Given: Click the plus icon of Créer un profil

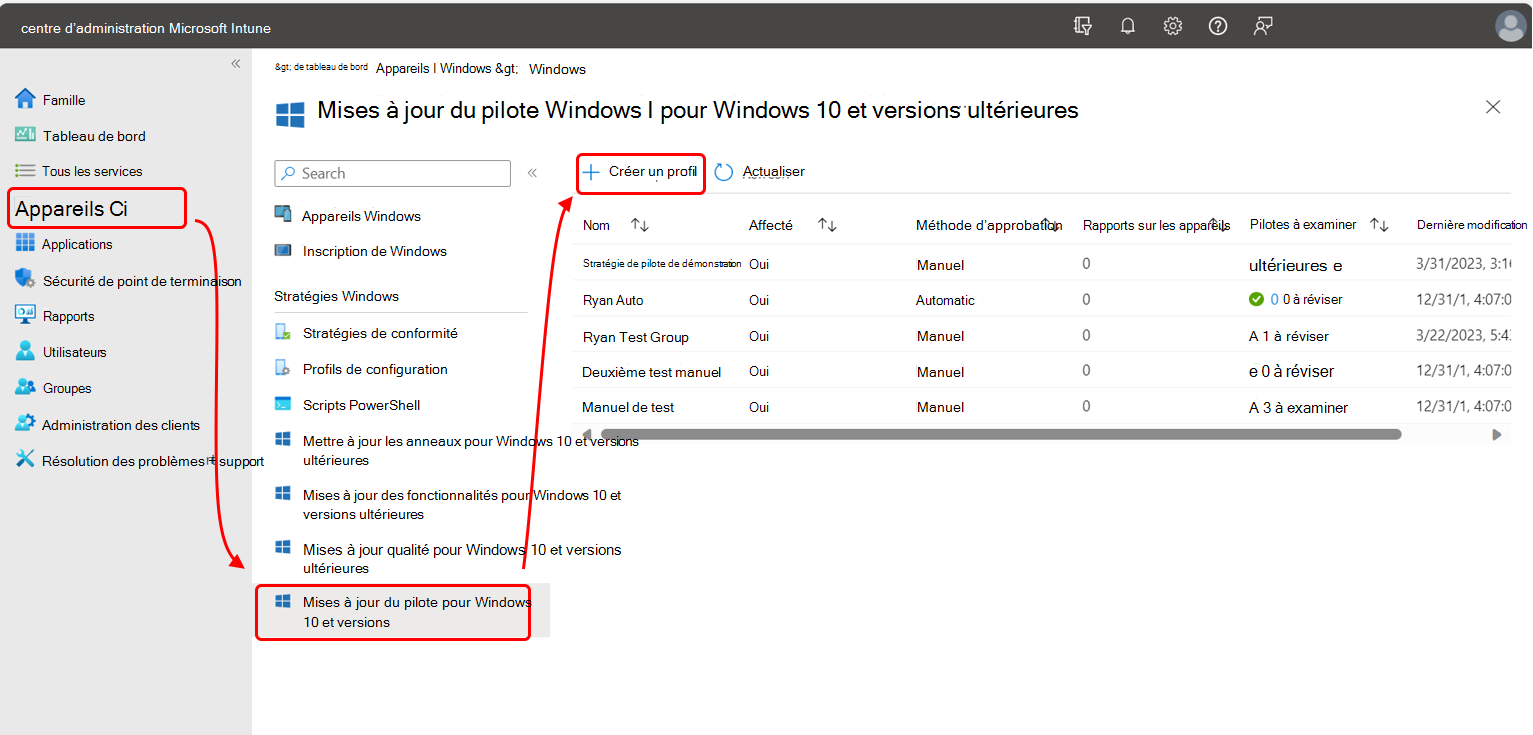Looking at the screenshot, I should [591, 172].
